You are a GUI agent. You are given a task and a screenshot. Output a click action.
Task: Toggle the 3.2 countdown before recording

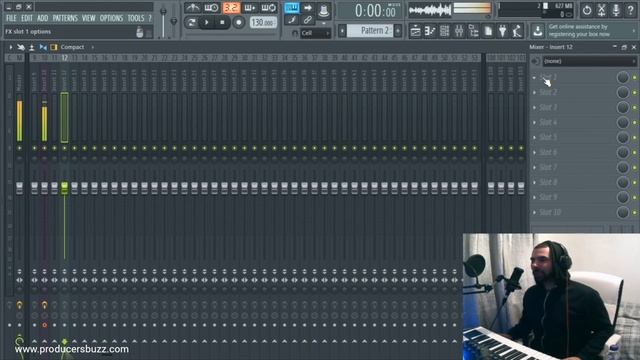tap(231, 8)
